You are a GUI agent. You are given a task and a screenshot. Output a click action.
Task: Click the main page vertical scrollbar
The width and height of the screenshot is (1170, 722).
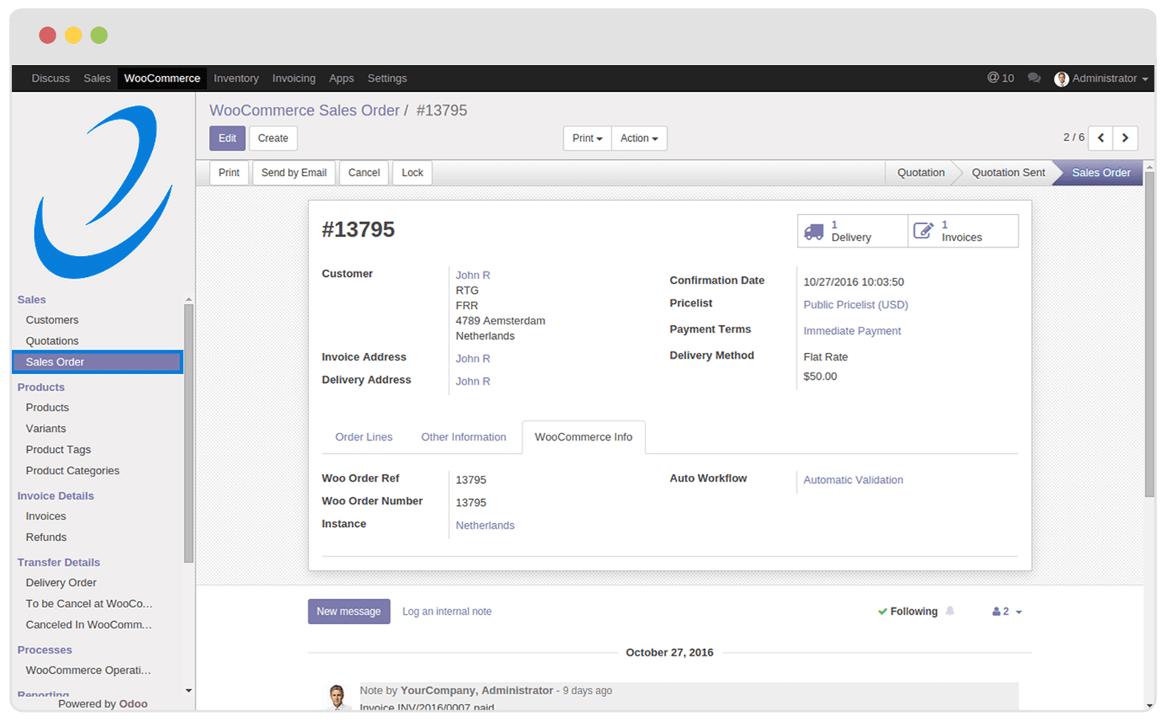[x=1149, y=333]
